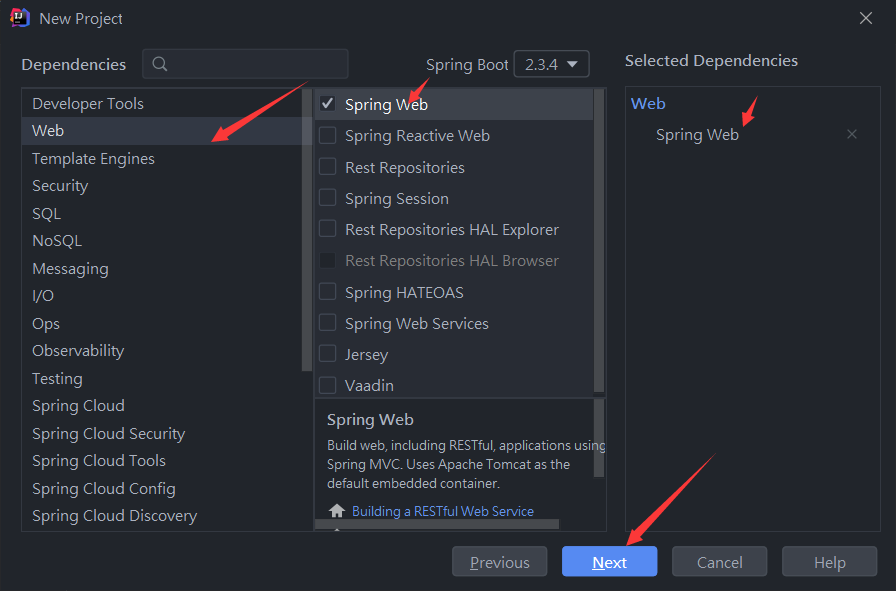Check the Spring Session option
This screenshot has width=896, height=591.
click(x=327, y=198)
